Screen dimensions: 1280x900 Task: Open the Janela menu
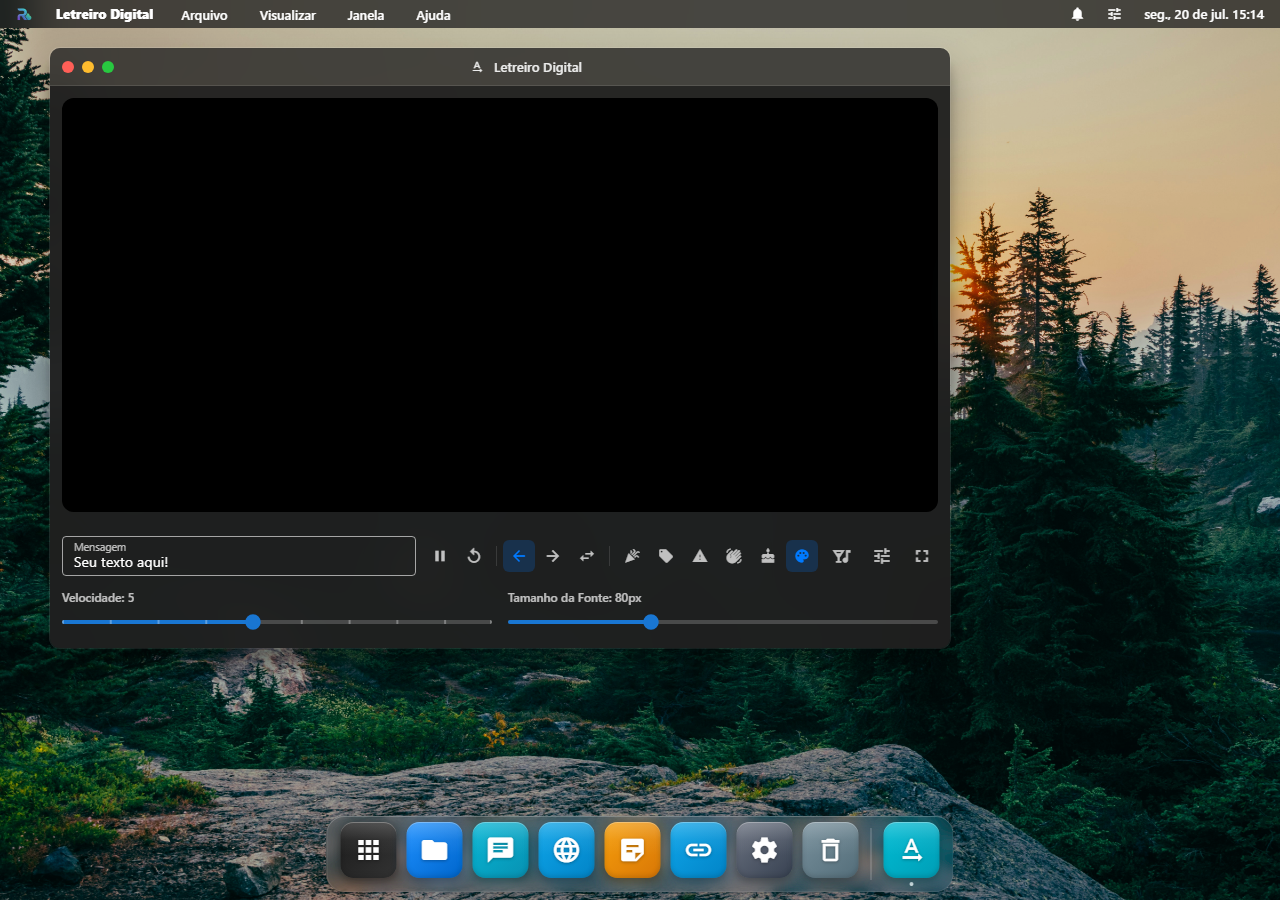[x=366, y=15]
